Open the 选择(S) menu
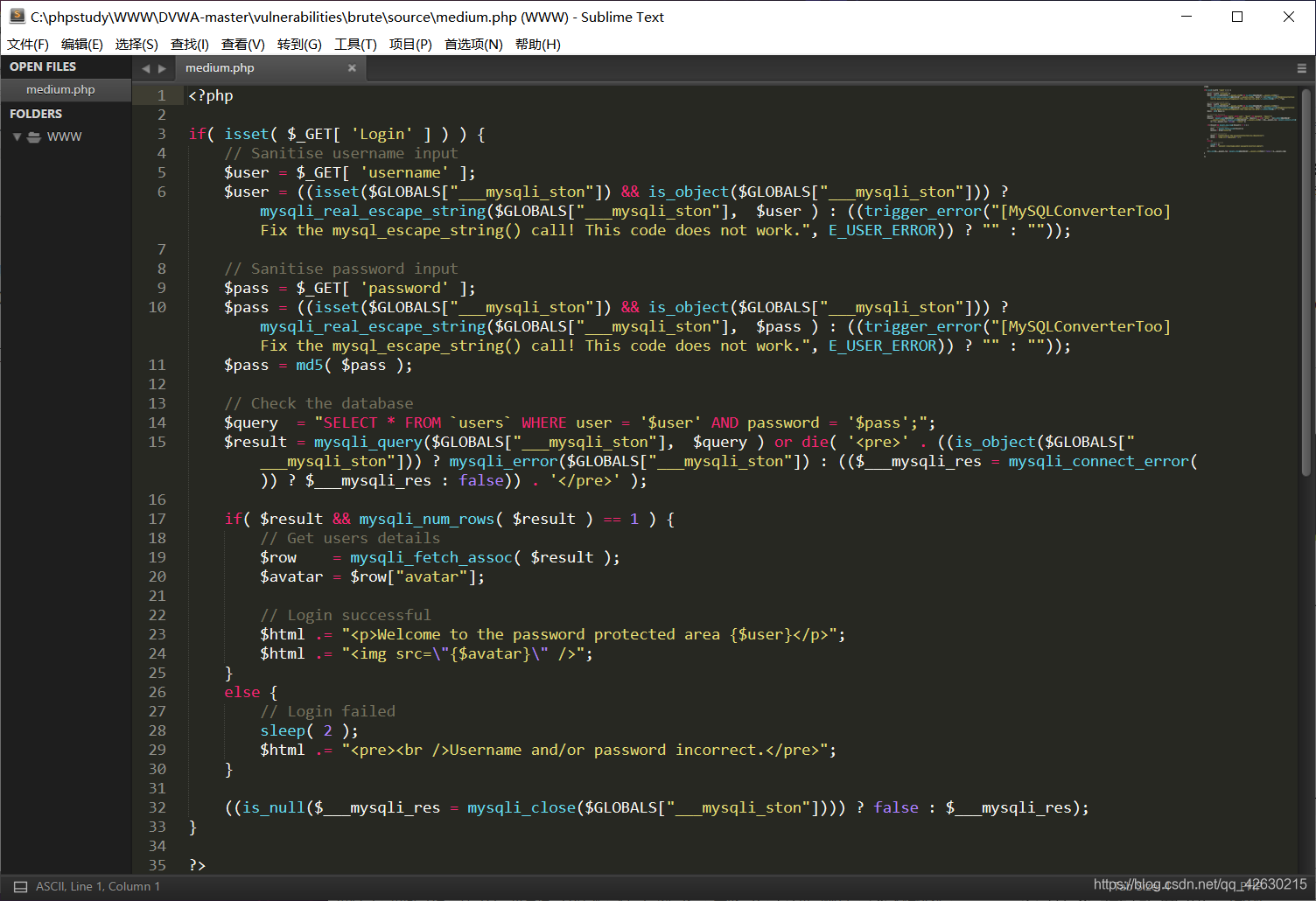1316x901 pixels. tap(136, 44)
